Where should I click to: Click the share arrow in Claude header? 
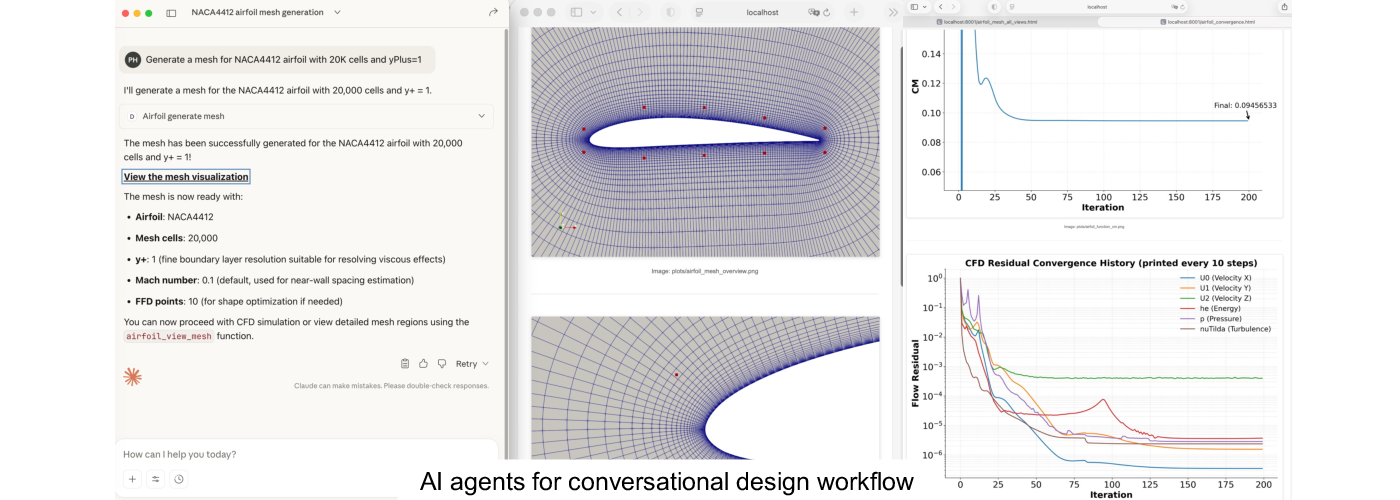pyautogui.click(x=493, y=13)
